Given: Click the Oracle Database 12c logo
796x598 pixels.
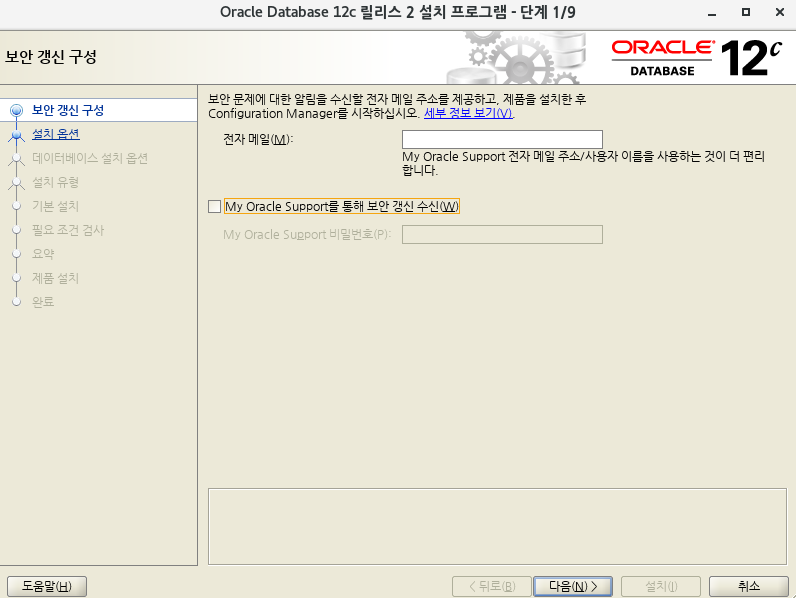Looking at the screenshot, I should pos(696,57).
